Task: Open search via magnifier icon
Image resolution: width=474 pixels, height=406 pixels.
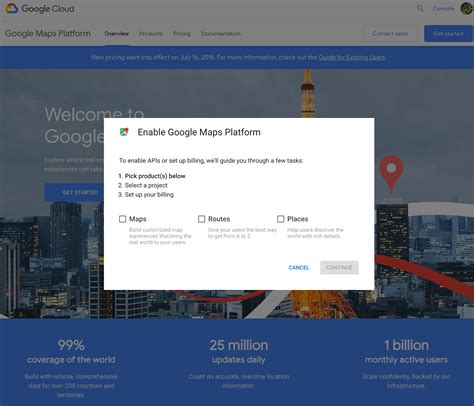Action: pyautogui.click(x=420, y=9)
